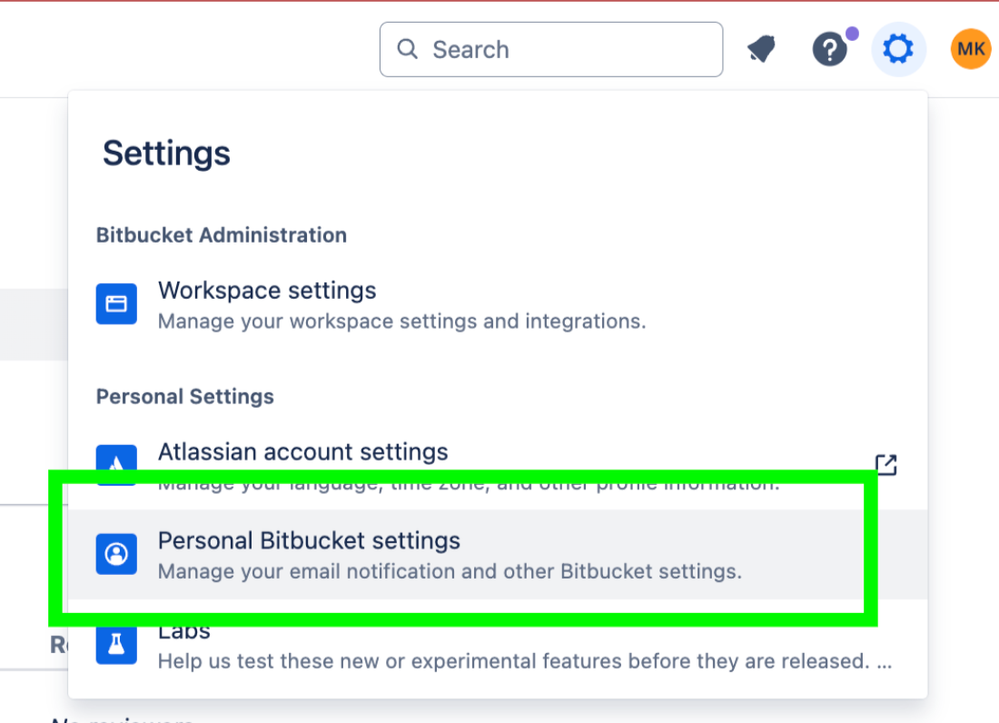999x723 pixels.
Task: Click the Personal Bitbucket settings person icon
Action: (x=116, y=554)
